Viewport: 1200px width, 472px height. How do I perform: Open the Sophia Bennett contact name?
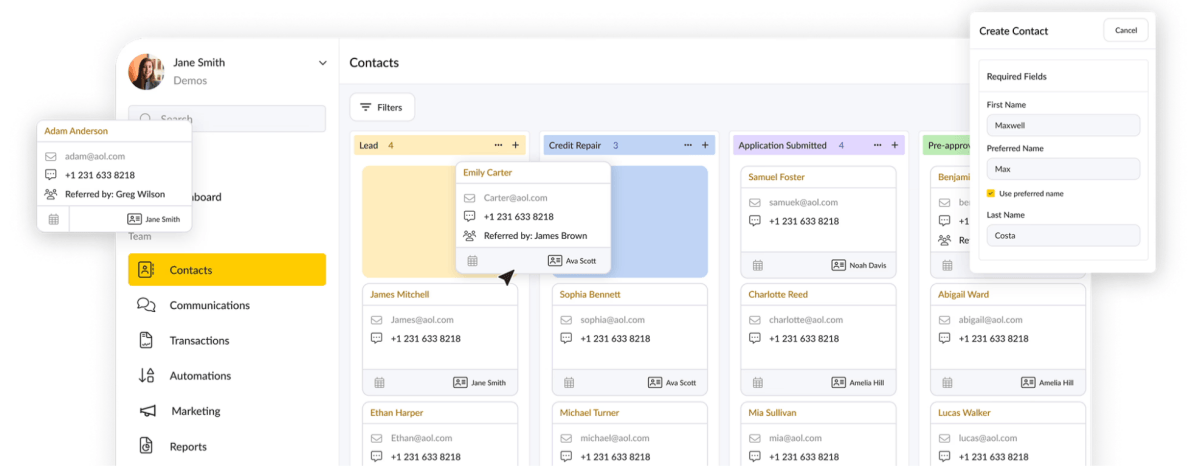coord(590,295)
